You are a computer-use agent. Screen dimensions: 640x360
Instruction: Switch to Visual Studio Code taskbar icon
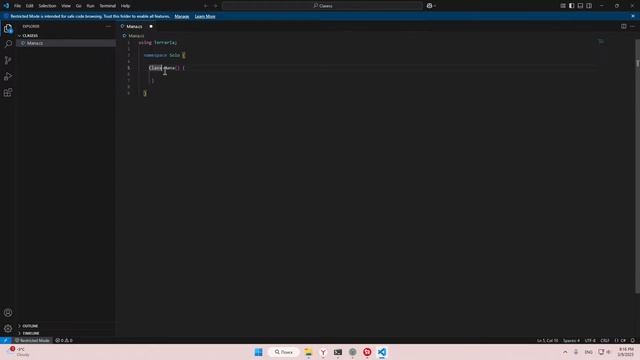pos(382,352)
